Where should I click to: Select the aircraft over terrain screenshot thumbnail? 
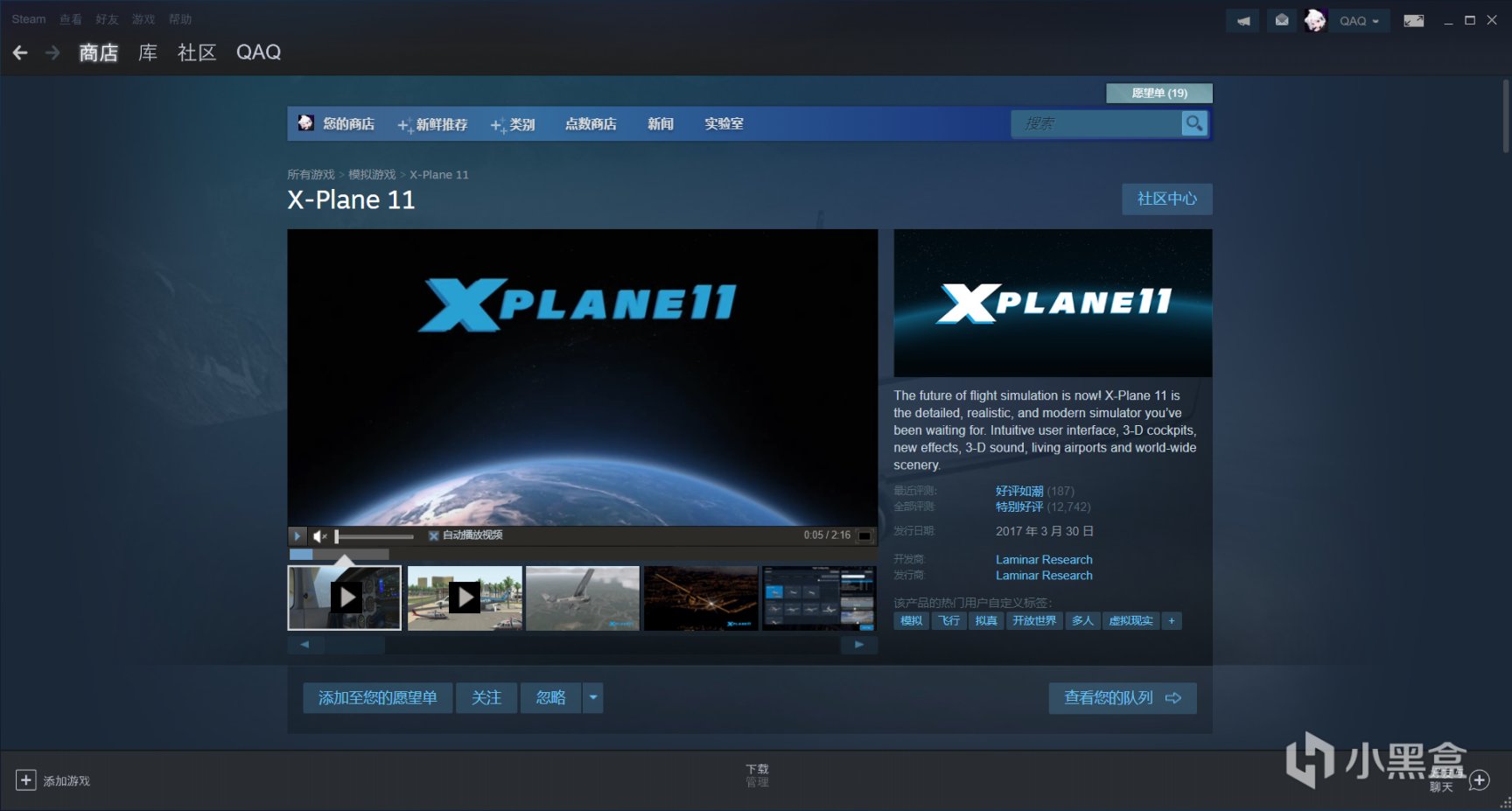[x=583, y=598]
